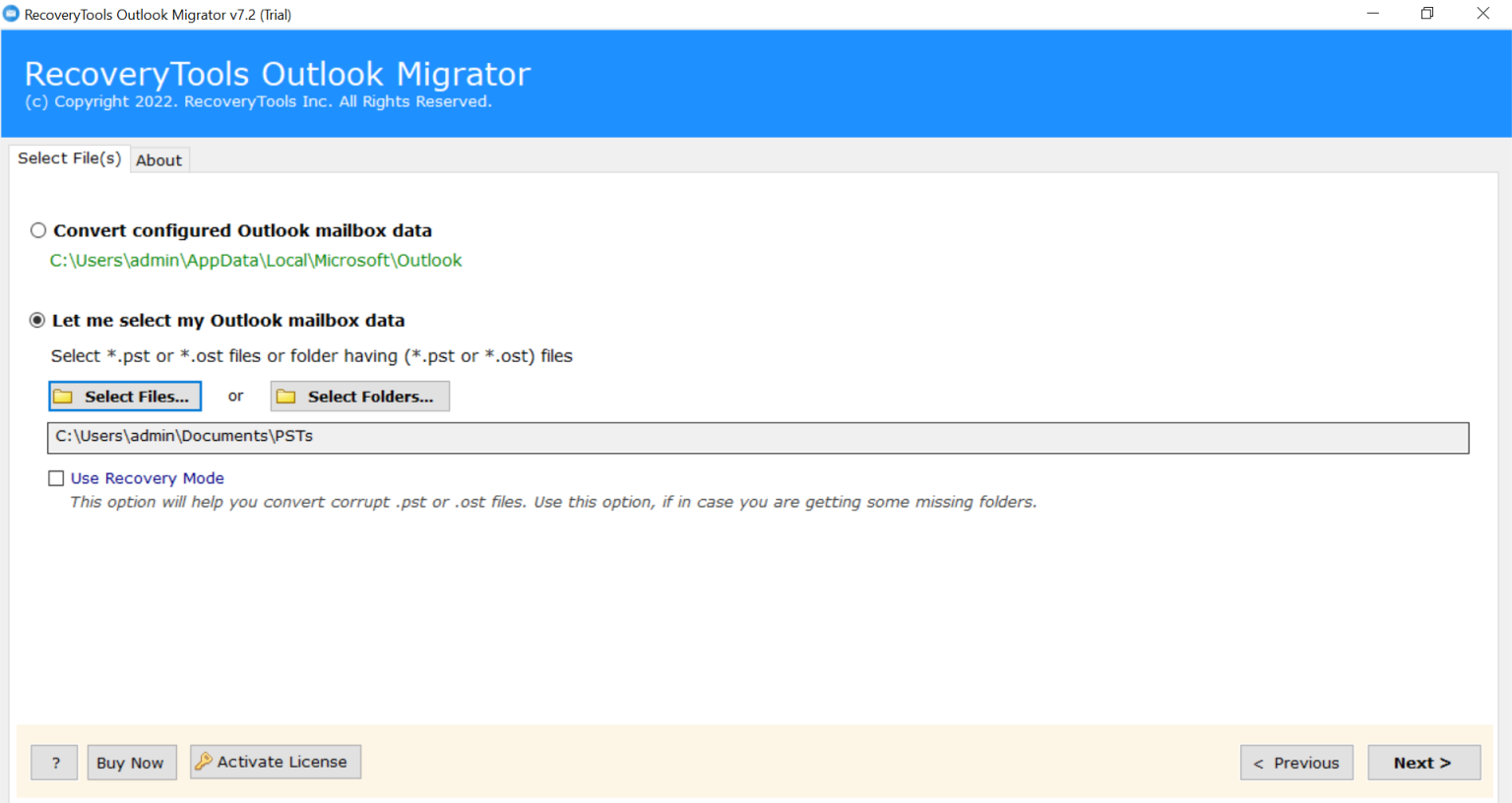Switch to the About tab
Screen dimensions: 1512x803
pyautogui.click(x=158, y=160)
